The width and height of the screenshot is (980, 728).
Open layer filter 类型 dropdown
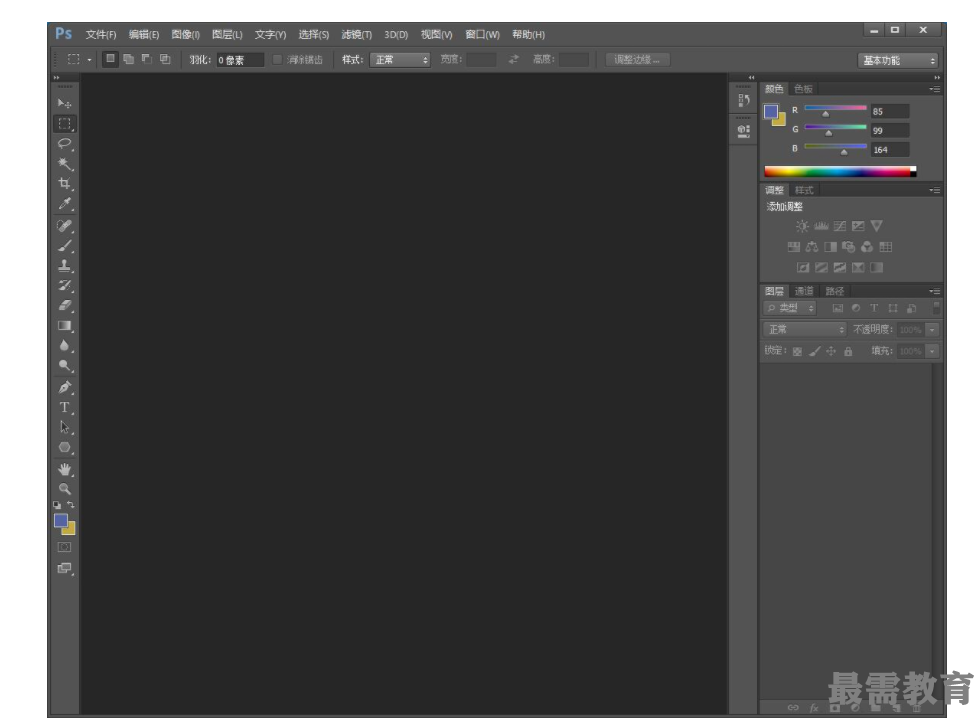[790, 308]
